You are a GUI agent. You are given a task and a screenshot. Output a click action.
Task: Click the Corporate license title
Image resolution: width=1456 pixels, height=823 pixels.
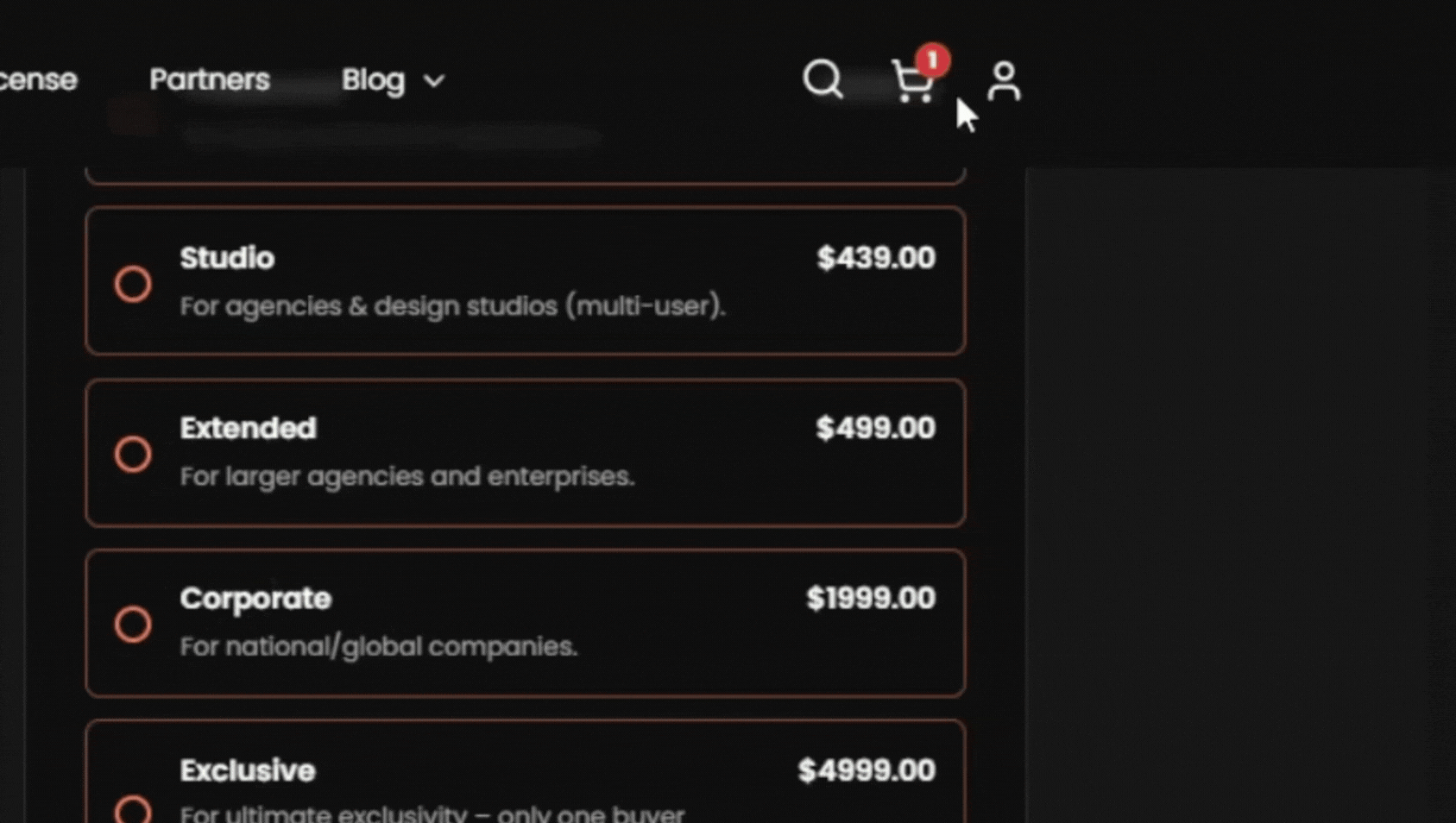pos(255,598)
